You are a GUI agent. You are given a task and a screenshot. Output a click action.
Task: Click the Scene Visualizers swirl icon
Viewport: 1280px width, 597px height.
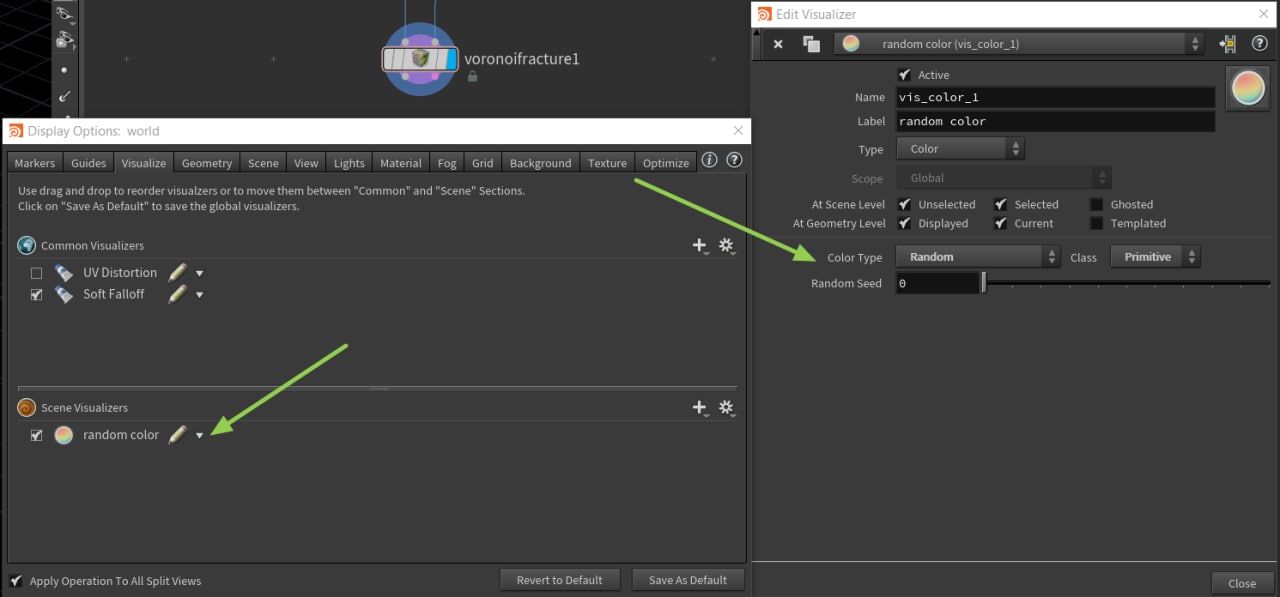click(27, 407)
